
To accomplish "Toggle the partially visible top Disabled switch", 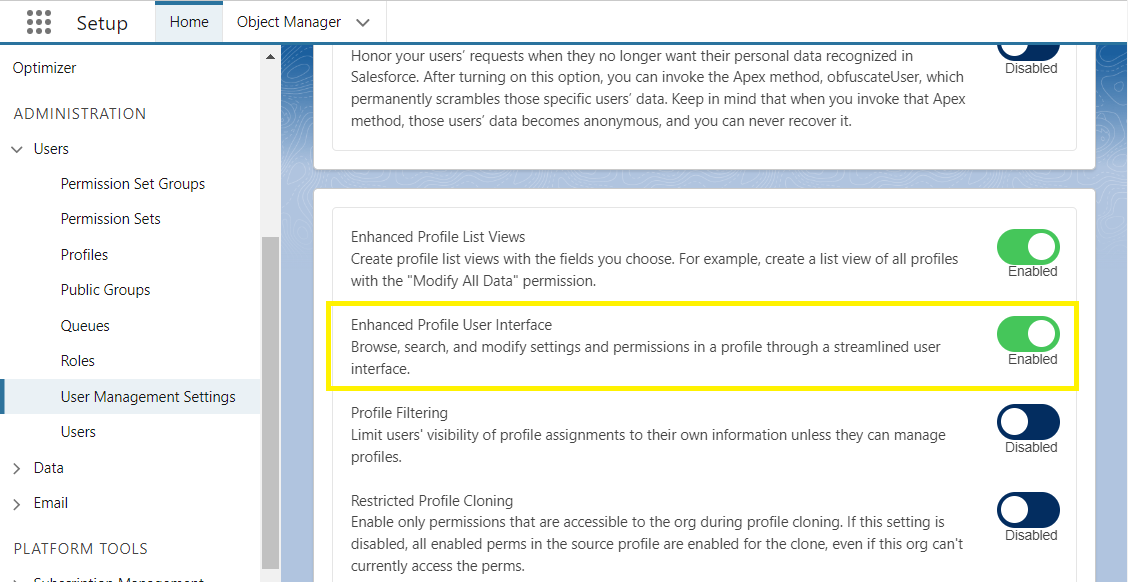I will [x=1028, y=51].
